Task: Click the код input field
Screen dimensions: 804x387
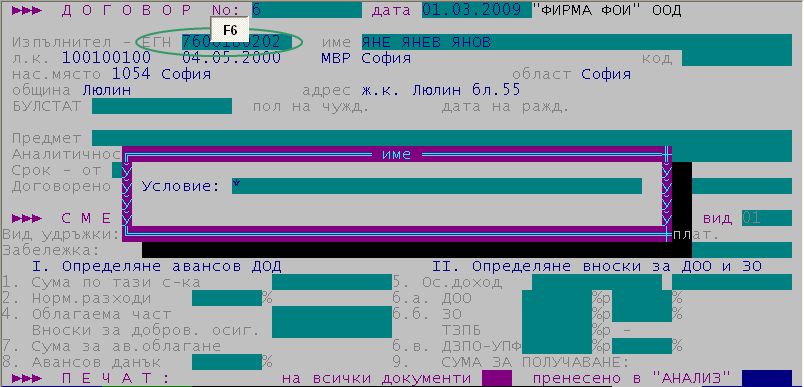Action: pyautogui.click(x=737, y=58)
